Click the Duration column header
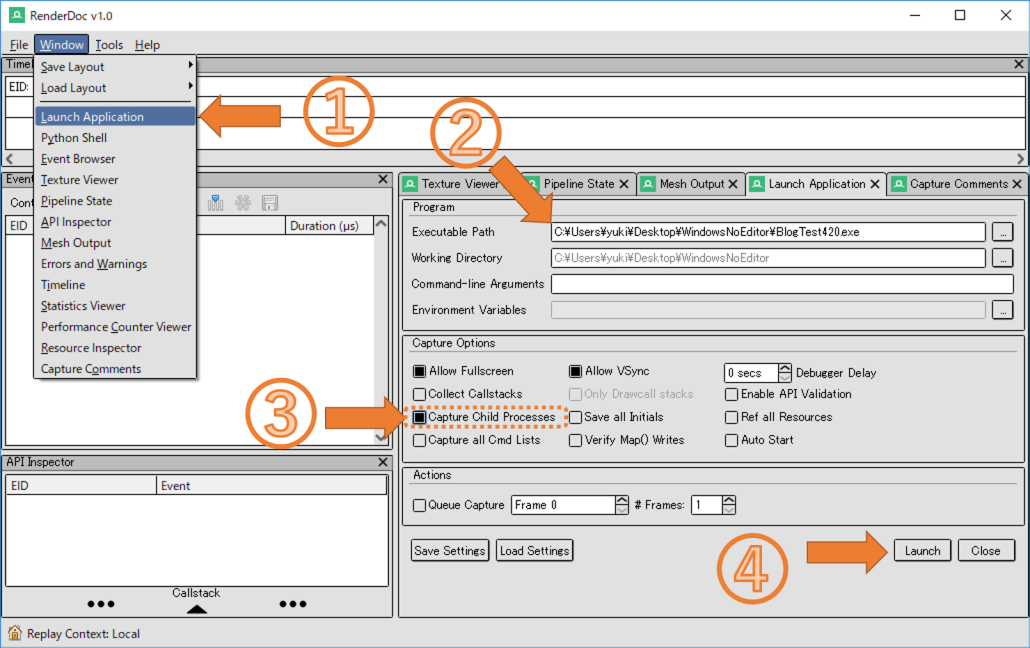 coord(328,225)
